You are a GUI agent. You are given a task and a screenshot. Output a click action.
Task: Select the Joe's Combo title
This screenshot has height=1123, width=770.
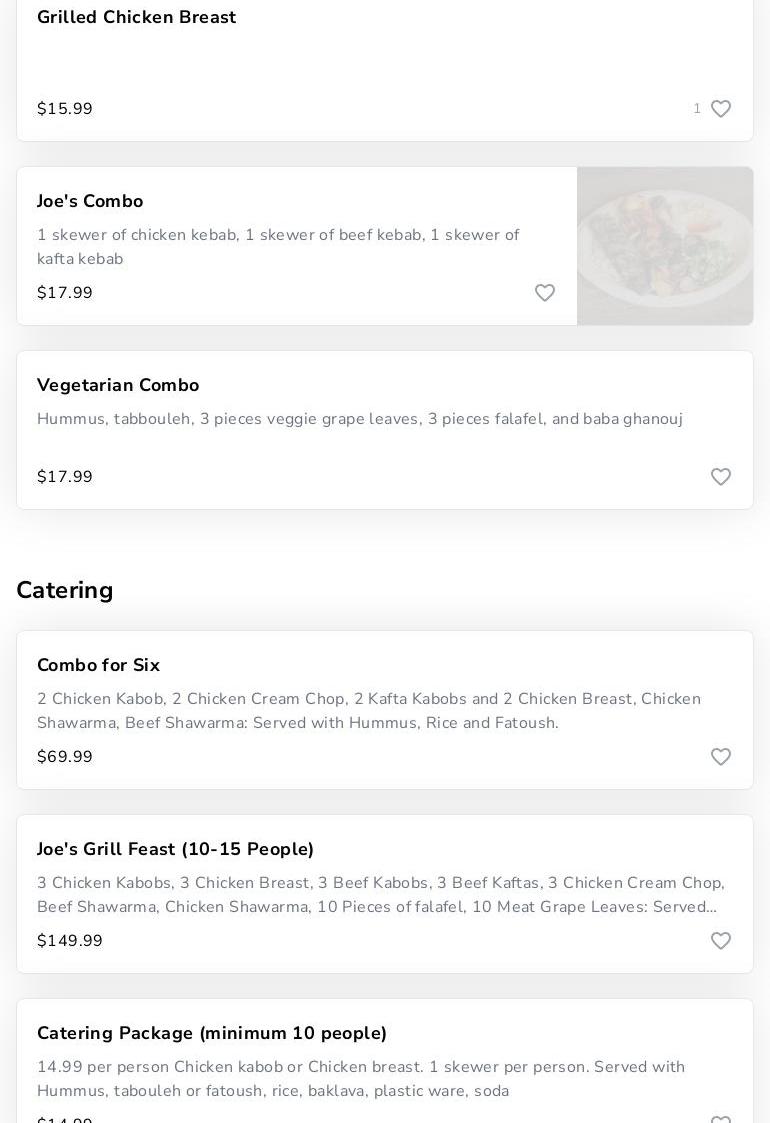pyautogui.click(x=90, y=201)
